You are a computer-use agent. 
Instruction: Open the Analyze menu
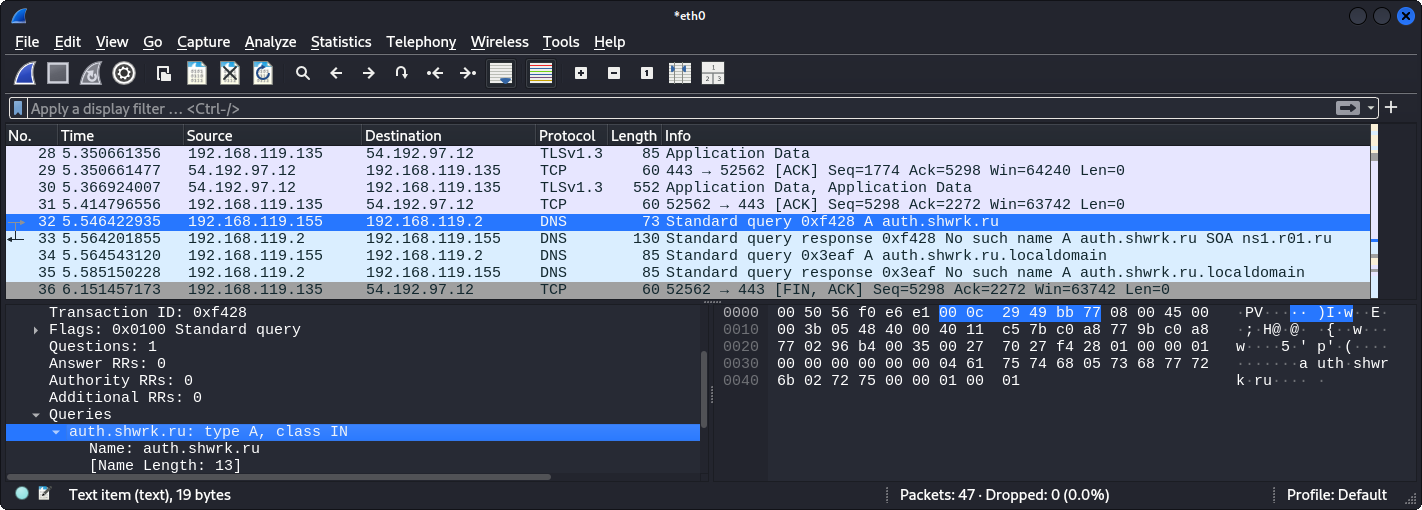(x=270, y=42)
